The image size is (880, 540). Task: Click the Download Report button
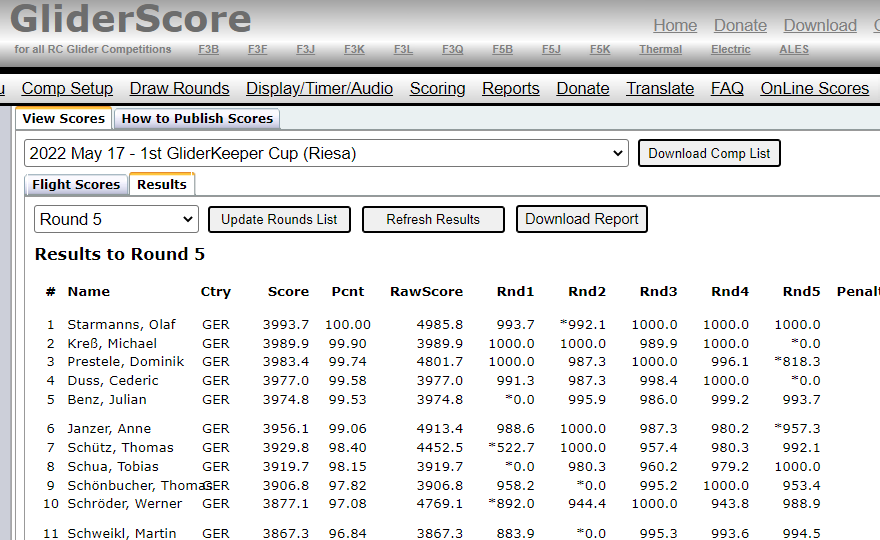pyautogui.click(x=581, y=219)
